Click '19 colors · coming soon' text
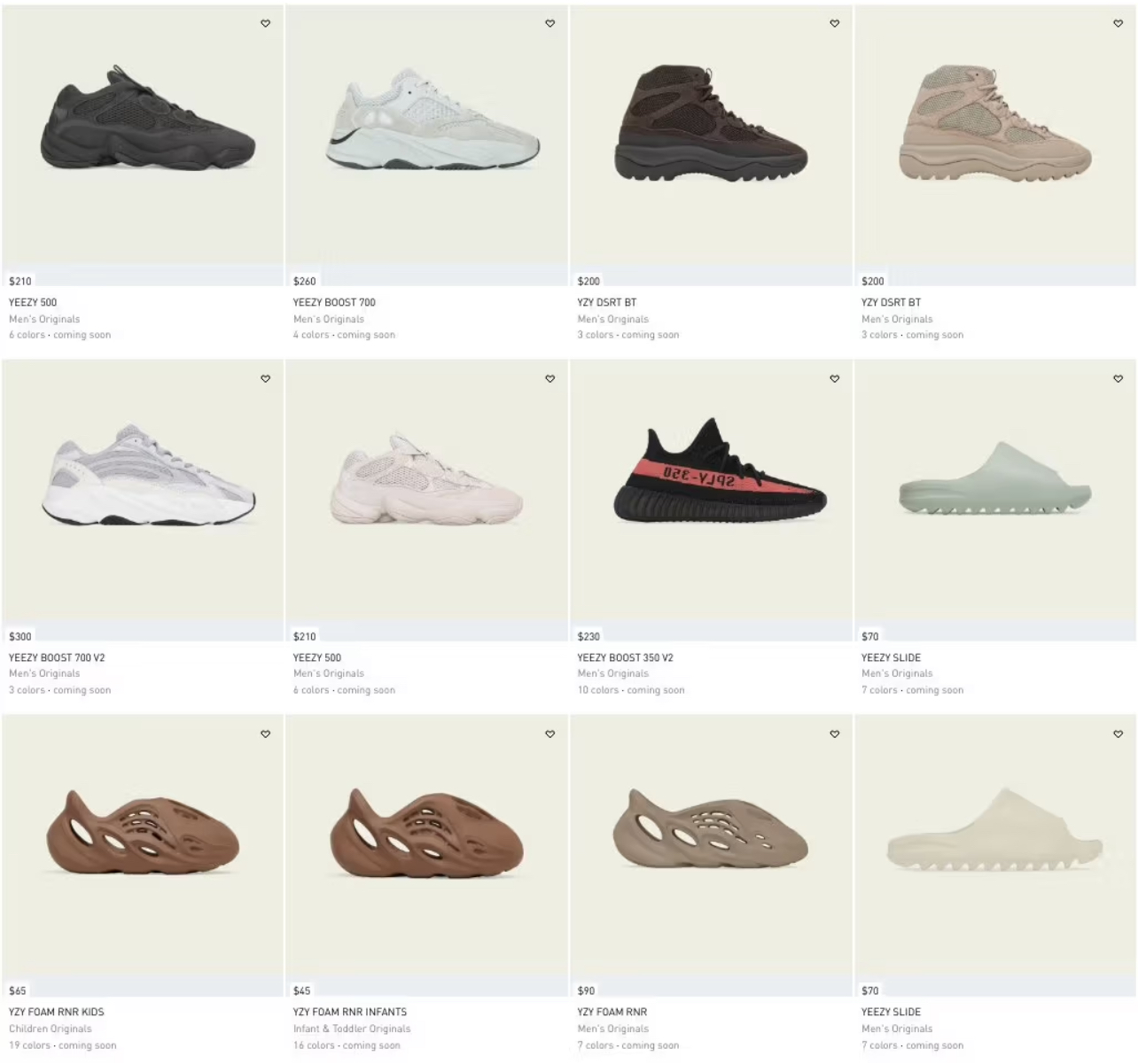This screenshot has height=1064, width=1138. tap(62, 1045)
